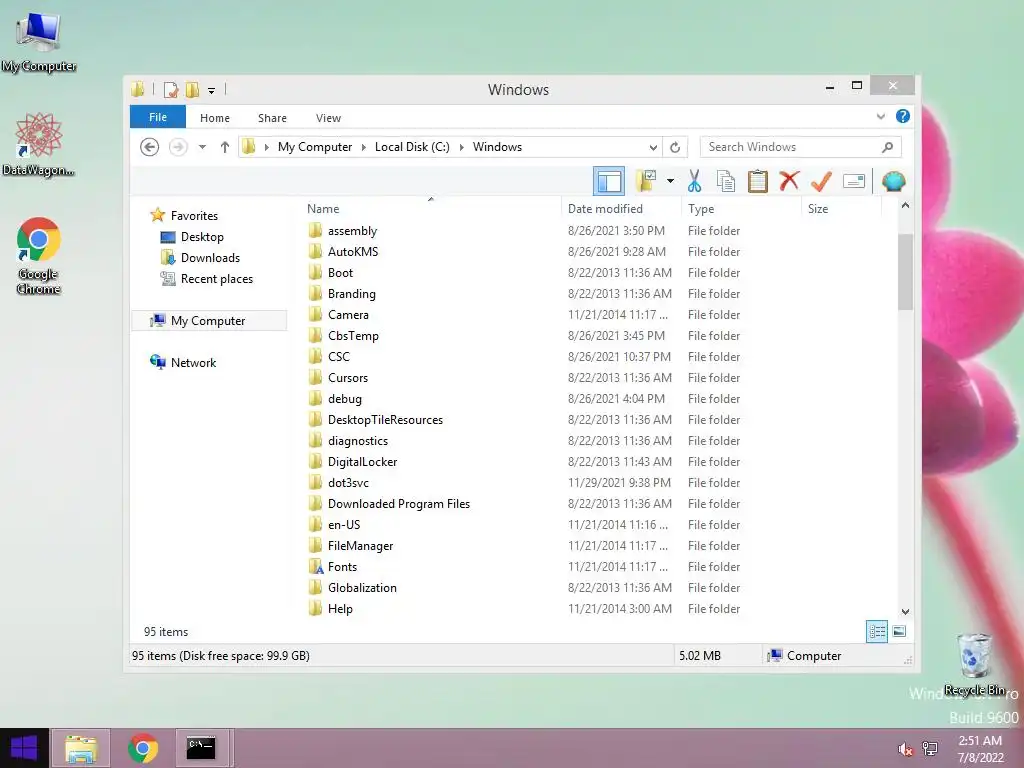This screenshot has width=1024, height=768.
Task: Click the Refresh button beside address bar
Action: coord(675,147)
